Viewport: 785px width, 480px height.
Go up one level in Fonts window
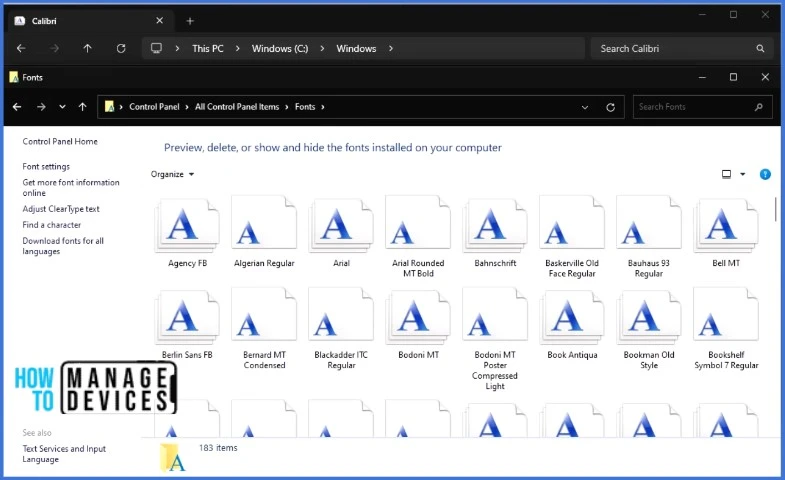click(x=83, y=107)
